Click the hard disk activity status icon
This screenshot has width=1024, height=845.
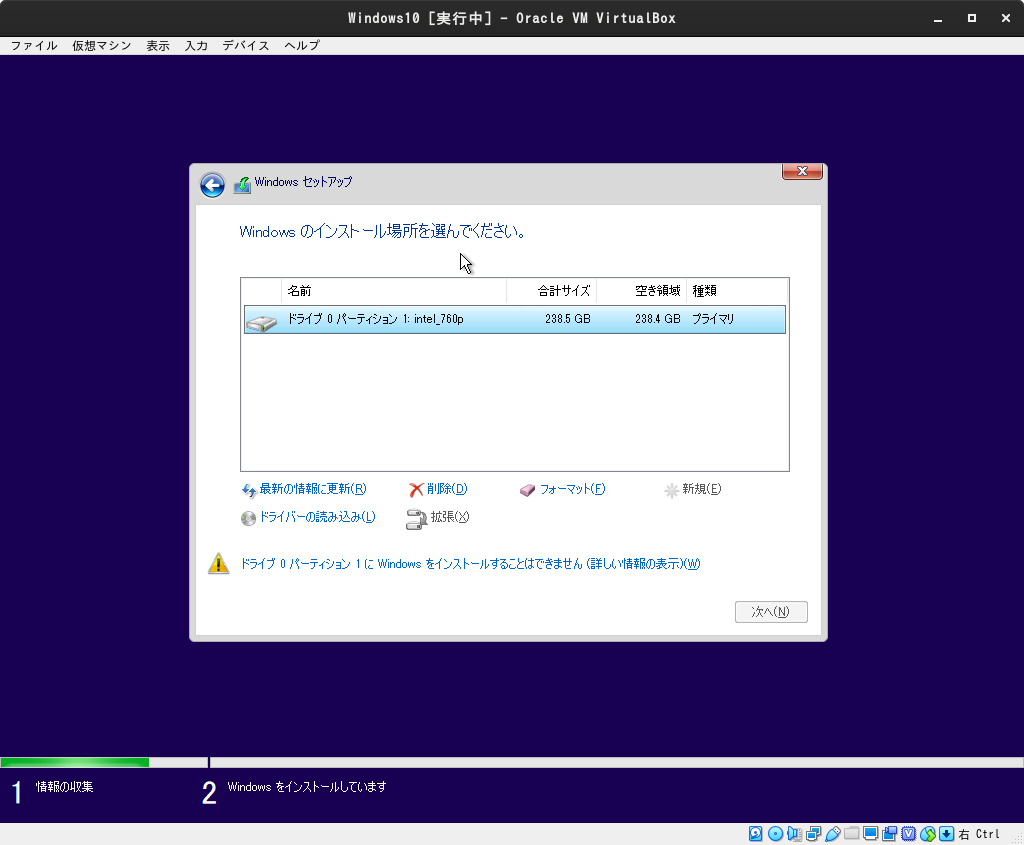click(756, 834)
